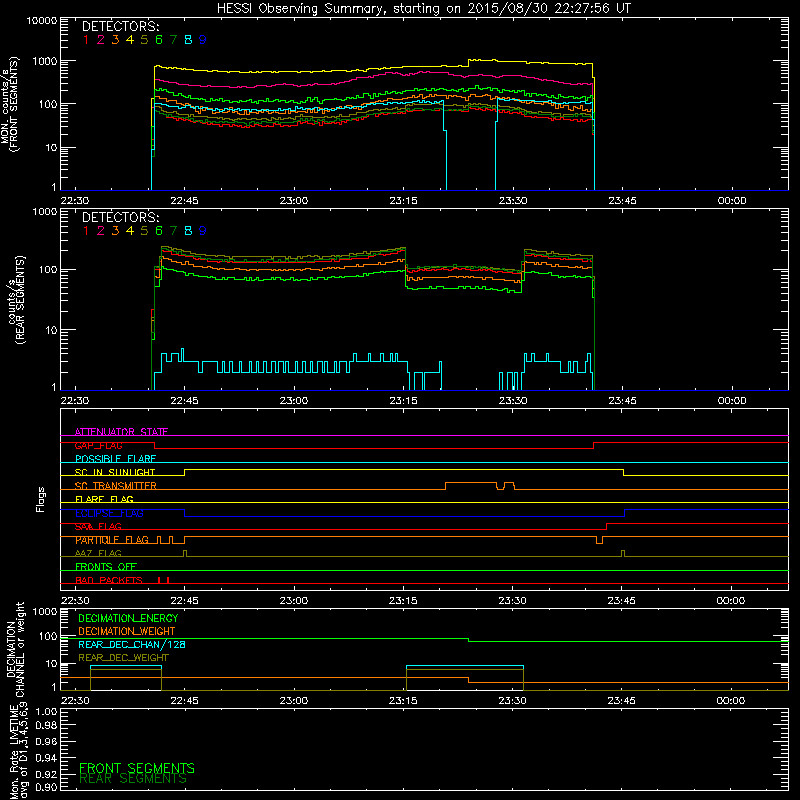
Task: Click 23:45 time label under the decimation panel
Action: coord(621,701)
